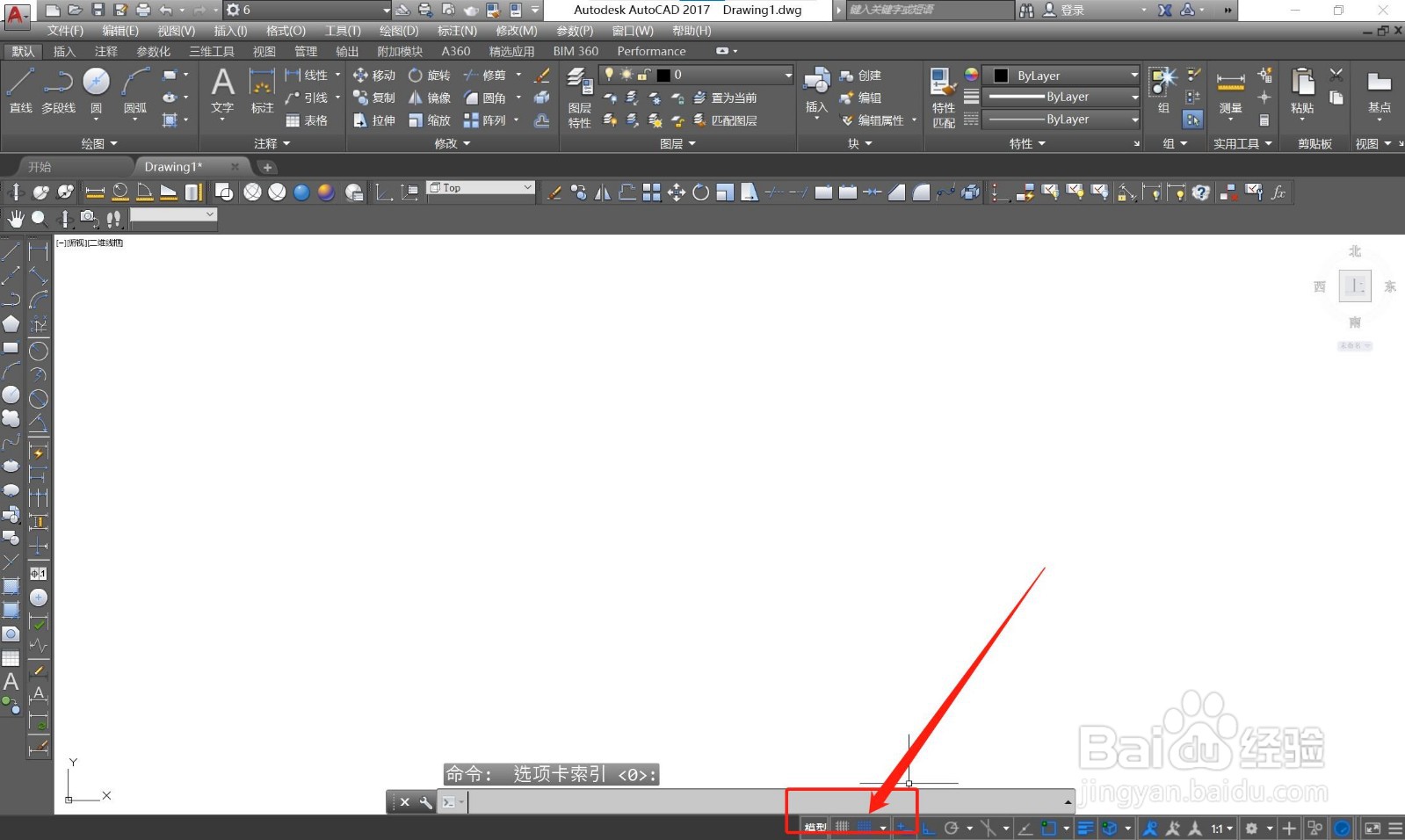The image size is (1405, 840).
Task: Expand the 绘图 (Draw) panel
Action: 98,143
